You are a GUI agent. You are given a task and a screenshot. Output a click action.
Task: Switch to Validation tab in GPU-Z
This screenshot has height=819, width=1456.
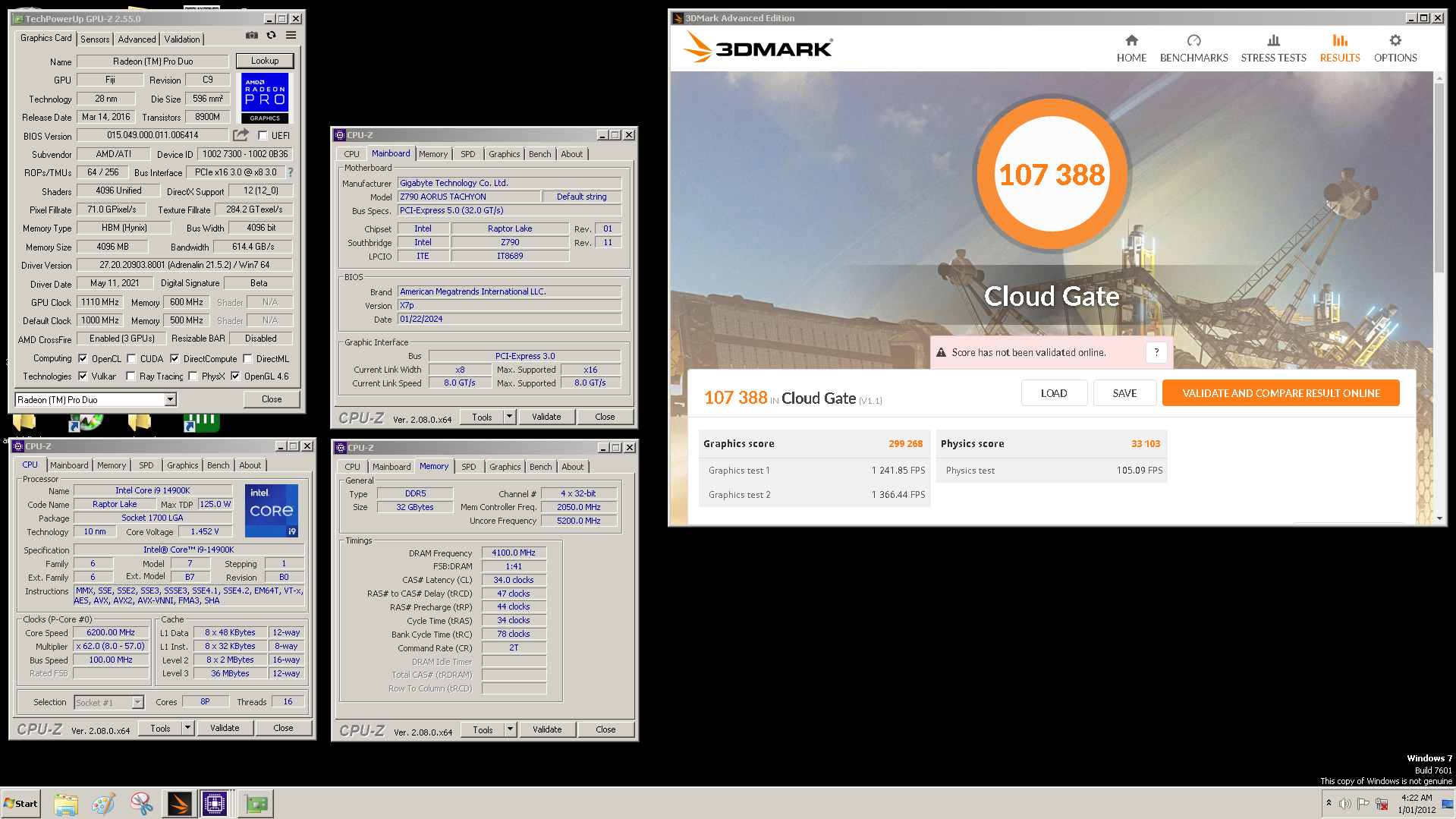pos(182,39)
